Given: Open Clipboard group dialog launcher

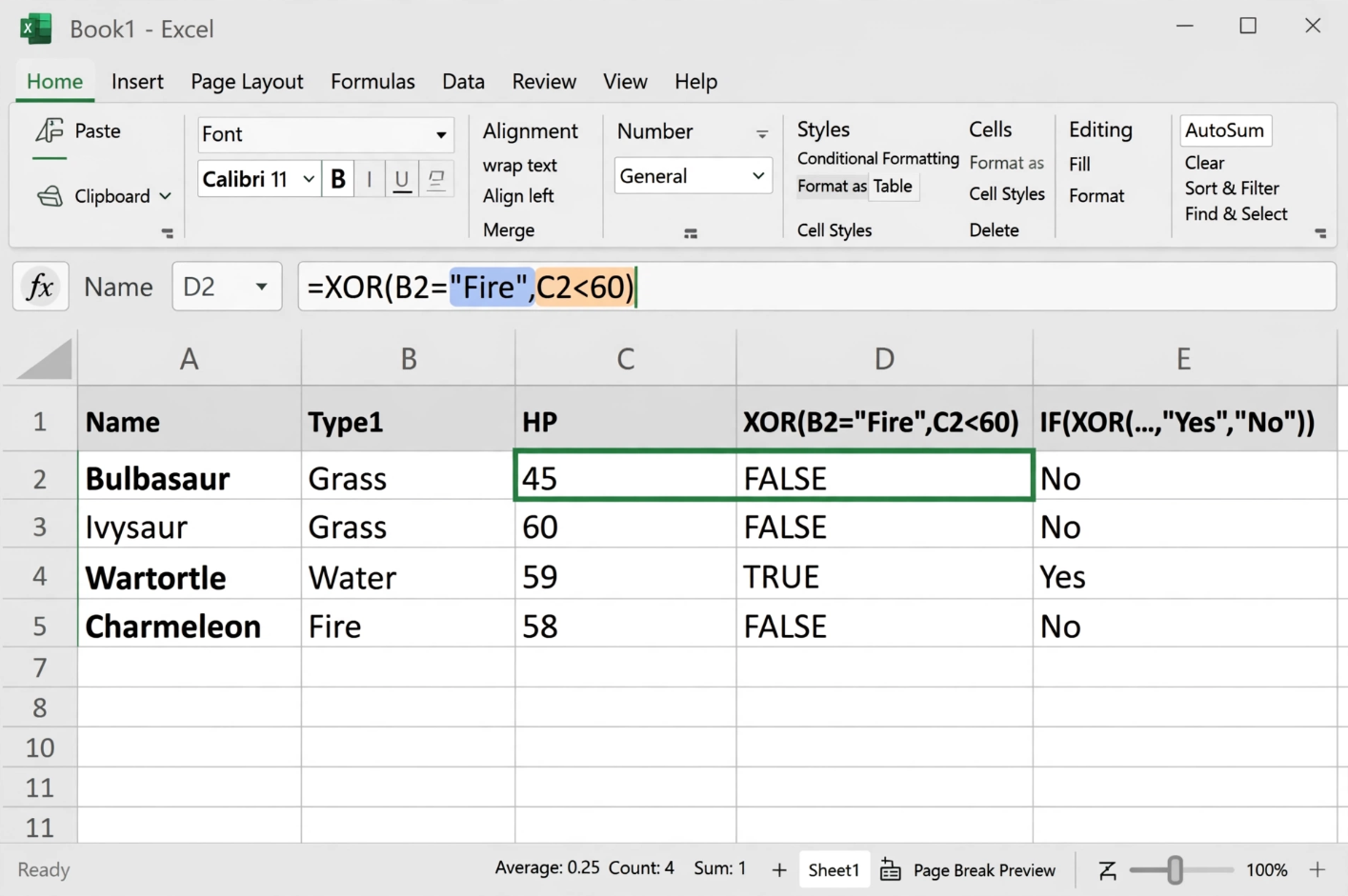Looking at the screenshot, I should click(168, 232).
